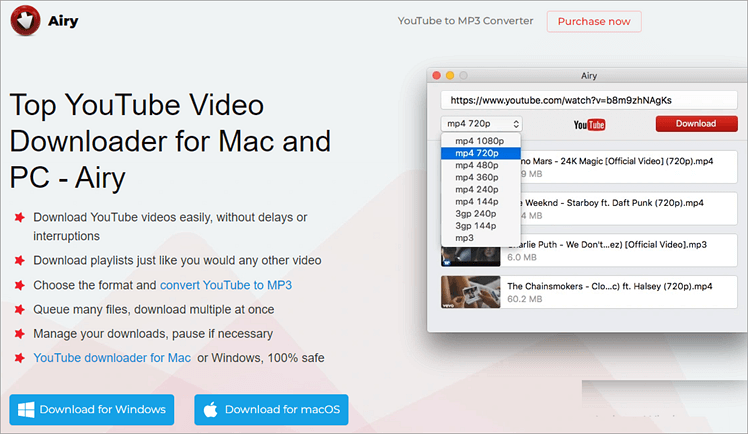This screenshot has height=434, width=748.
Task: Click the green zoom dot in Airy window
Action: pos(464,75)
